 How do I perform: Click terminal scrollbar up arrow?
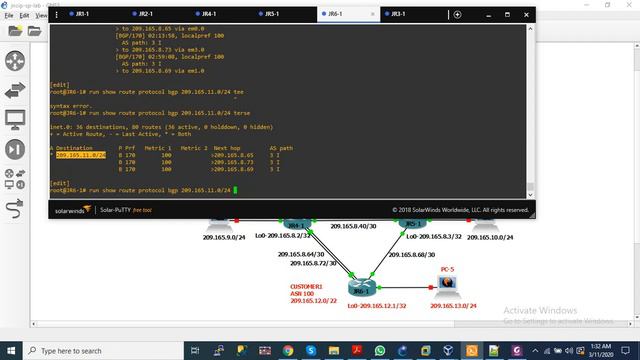coord(530,29)
